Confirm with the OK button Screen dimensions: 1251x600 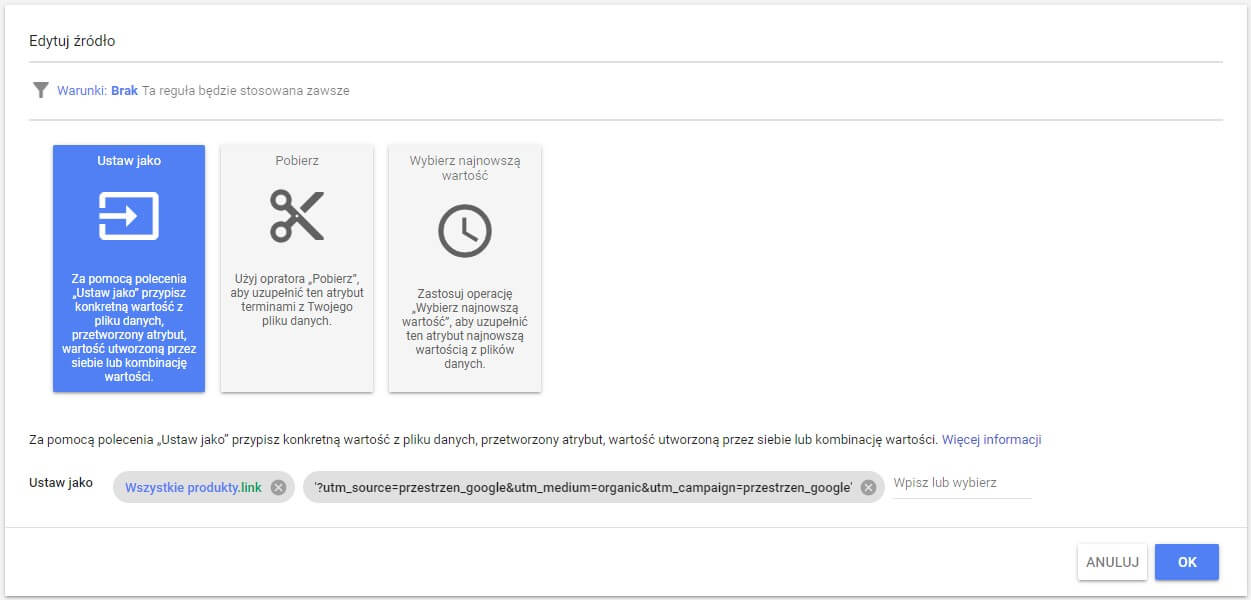[1186, 562]
